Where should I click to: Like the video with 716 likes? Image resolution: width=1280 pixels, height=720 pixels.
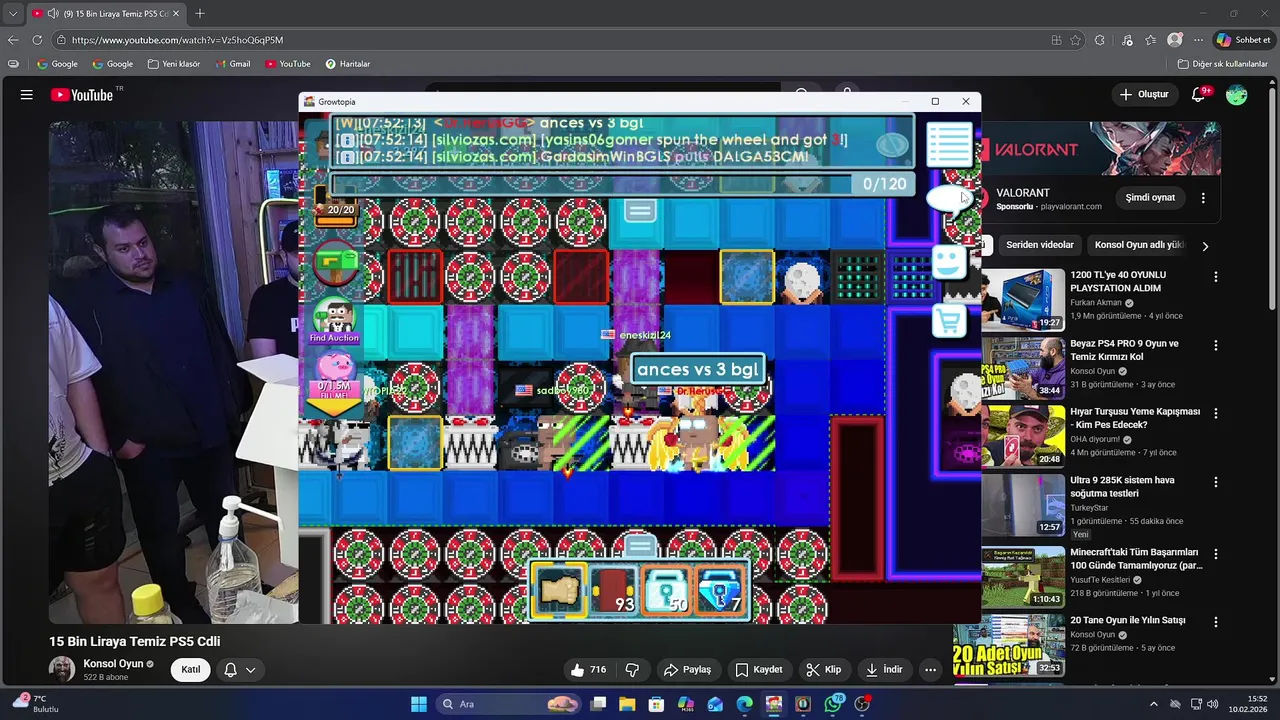click(x=588, y=670)
